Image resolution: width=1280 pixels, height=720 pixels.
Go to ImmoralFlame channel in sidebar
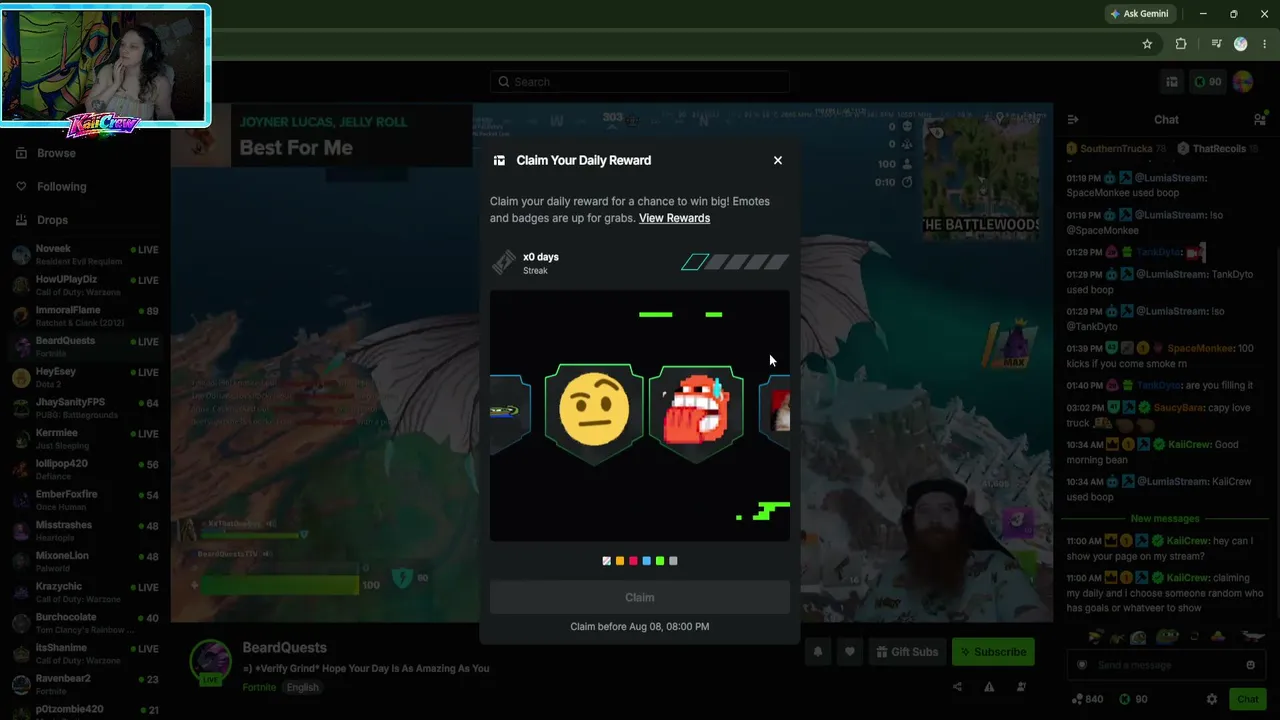point(84,316)
